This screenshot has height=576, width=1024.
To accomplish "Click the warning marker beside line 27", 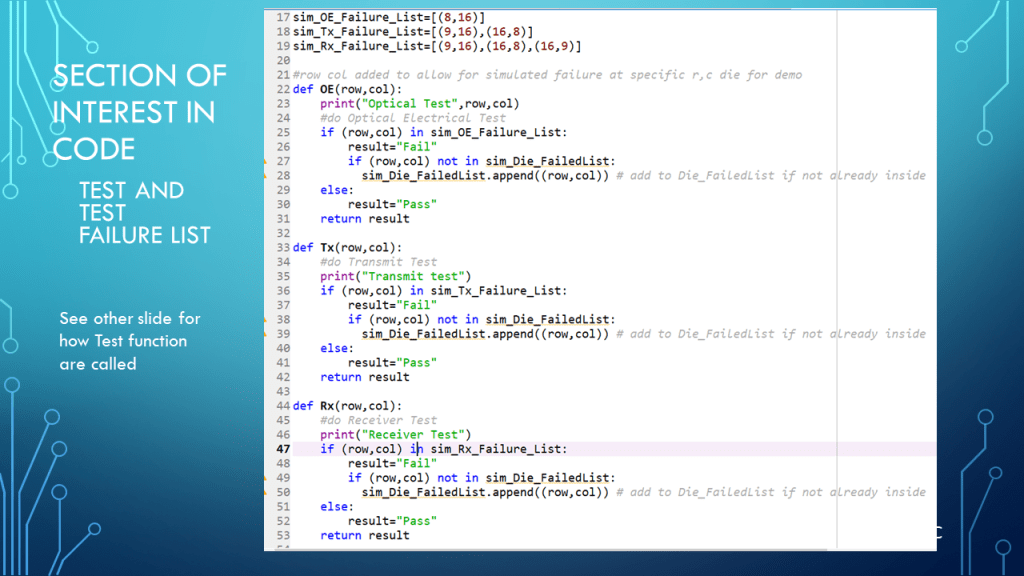I will pos(267,161).
